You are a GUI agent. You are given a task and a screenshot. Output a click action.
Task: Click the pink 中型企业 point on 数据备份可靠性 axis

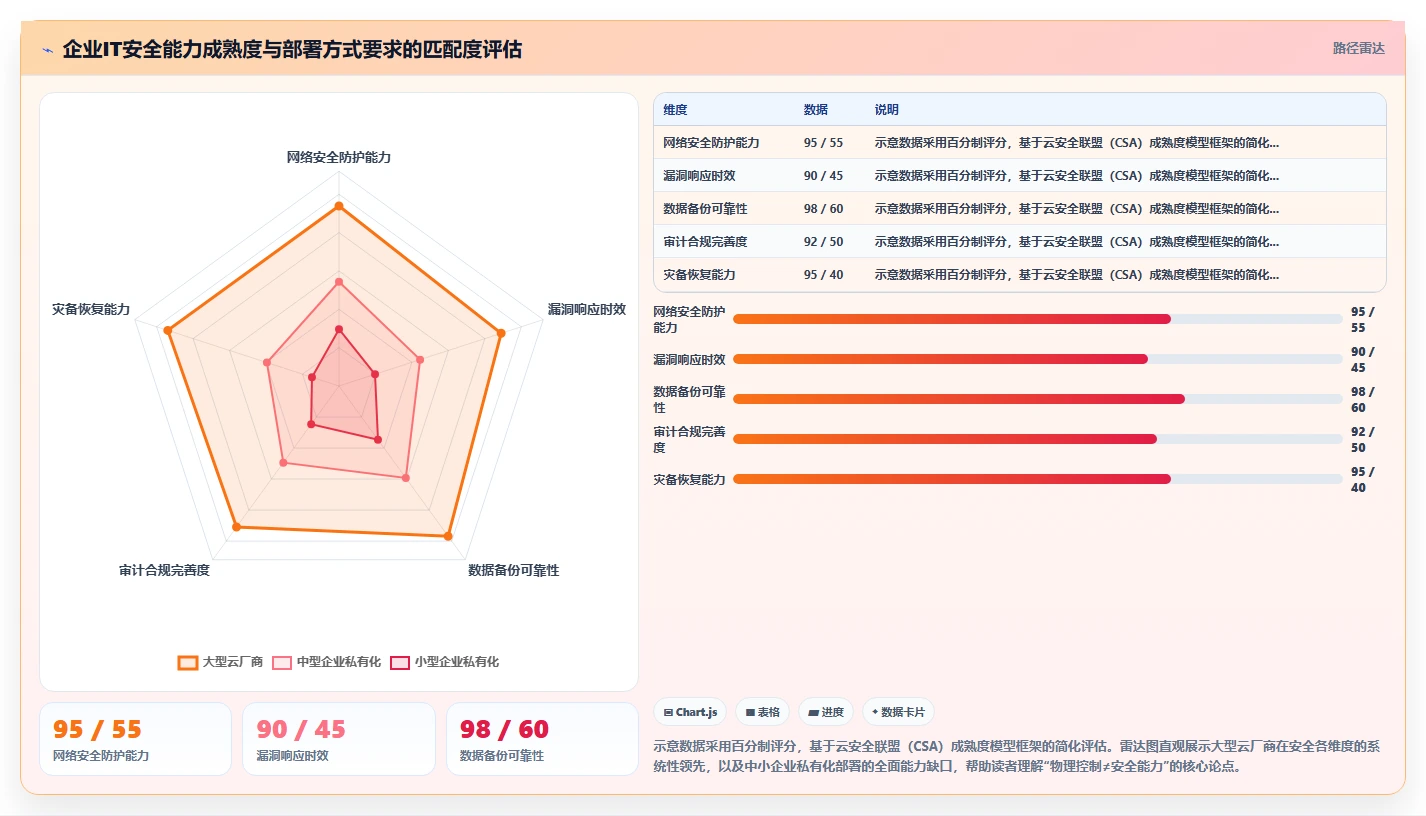[405, 478]
